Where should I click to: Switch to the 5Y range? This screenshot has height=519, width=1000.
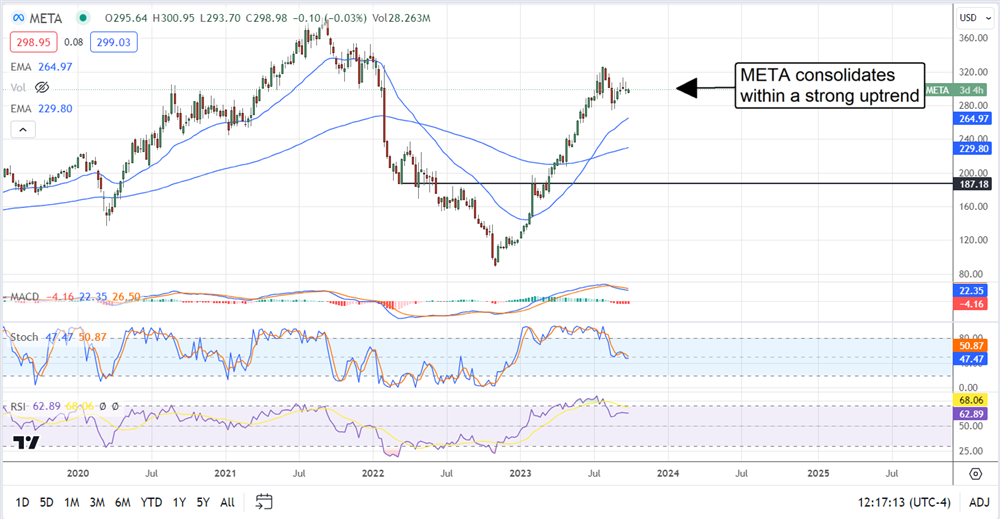pyautogui.click(x=203, y=501)
